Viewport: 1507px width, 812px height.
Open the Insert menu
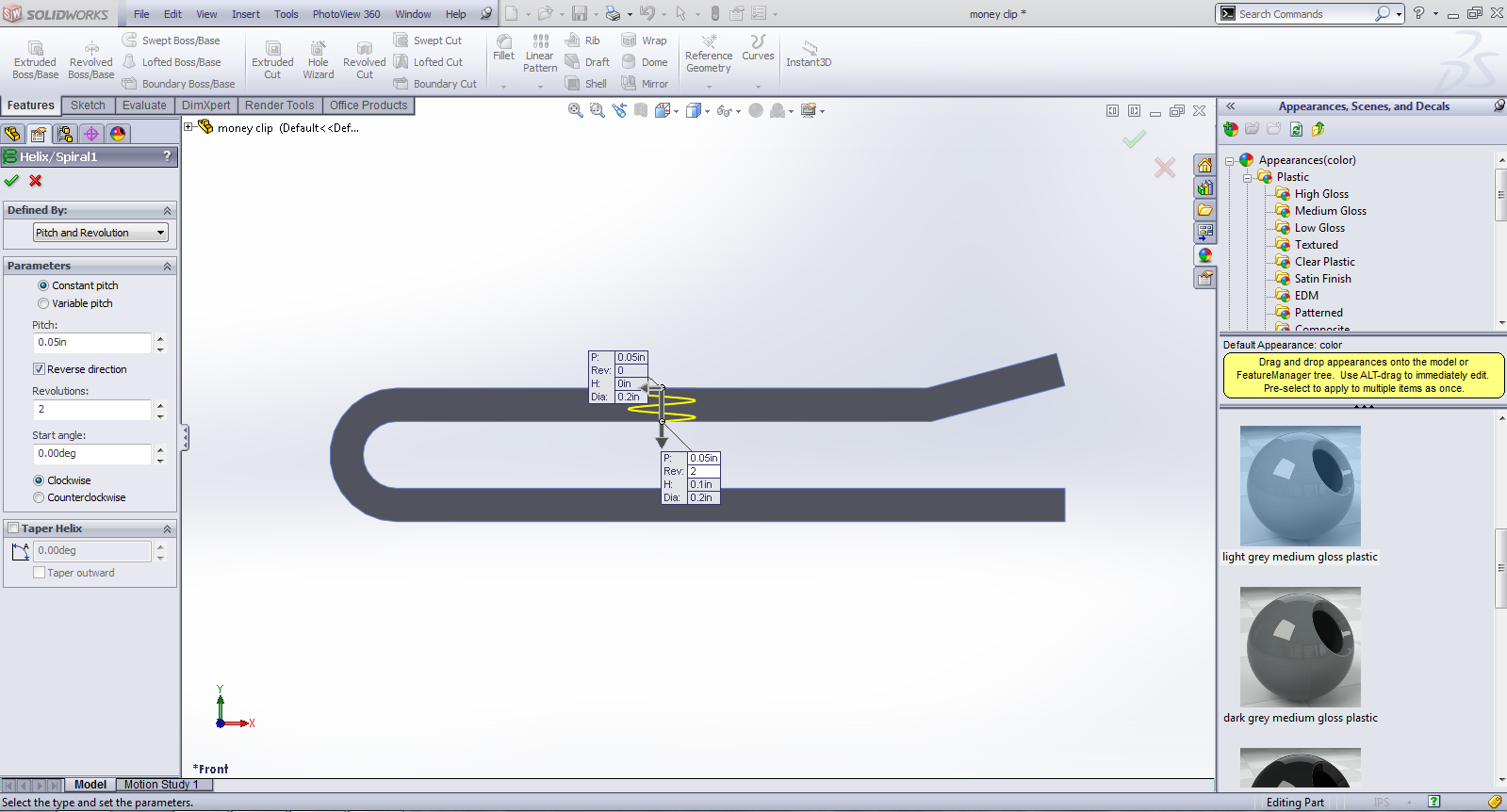[246, 14]
